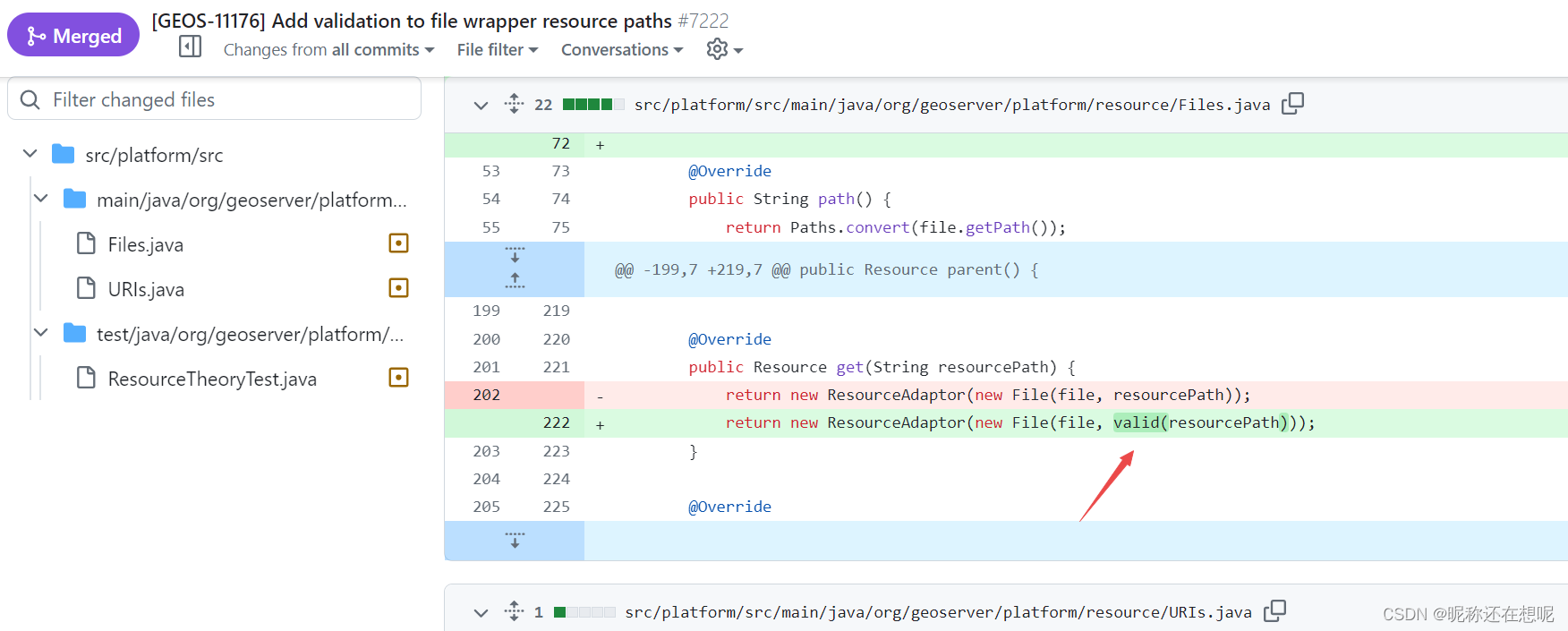Image resolution: width=1568 pixels, height=631 pixels.
Task: Expand hidden lines down above line 199
Action: [515, 255]
